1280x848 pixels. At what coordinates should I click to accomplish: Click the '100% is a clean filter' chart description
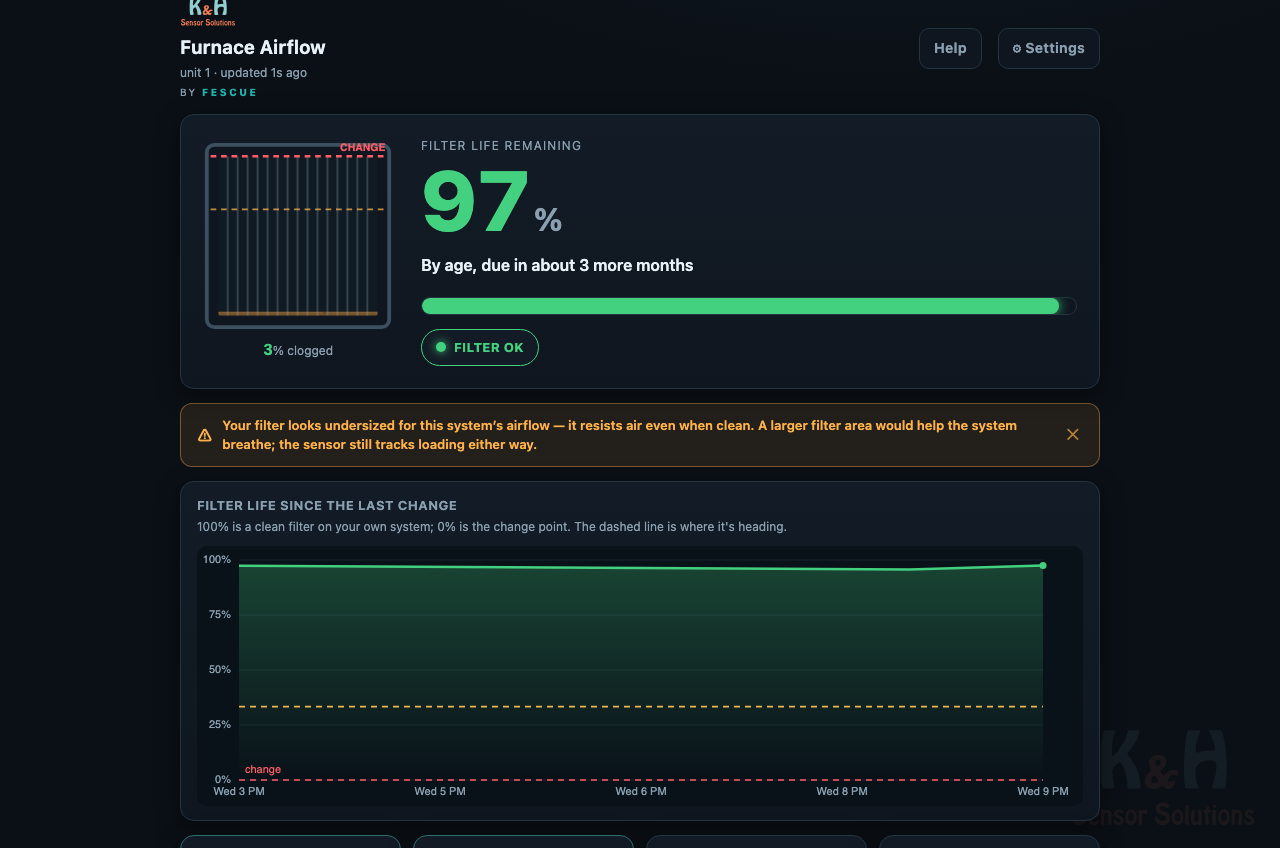pos(492,526)
